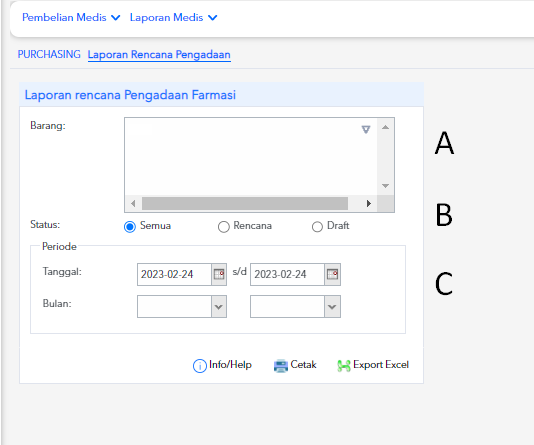Click the Barang filter triangle icon
This screenshot has width=534, height=445.
[366, 129]
